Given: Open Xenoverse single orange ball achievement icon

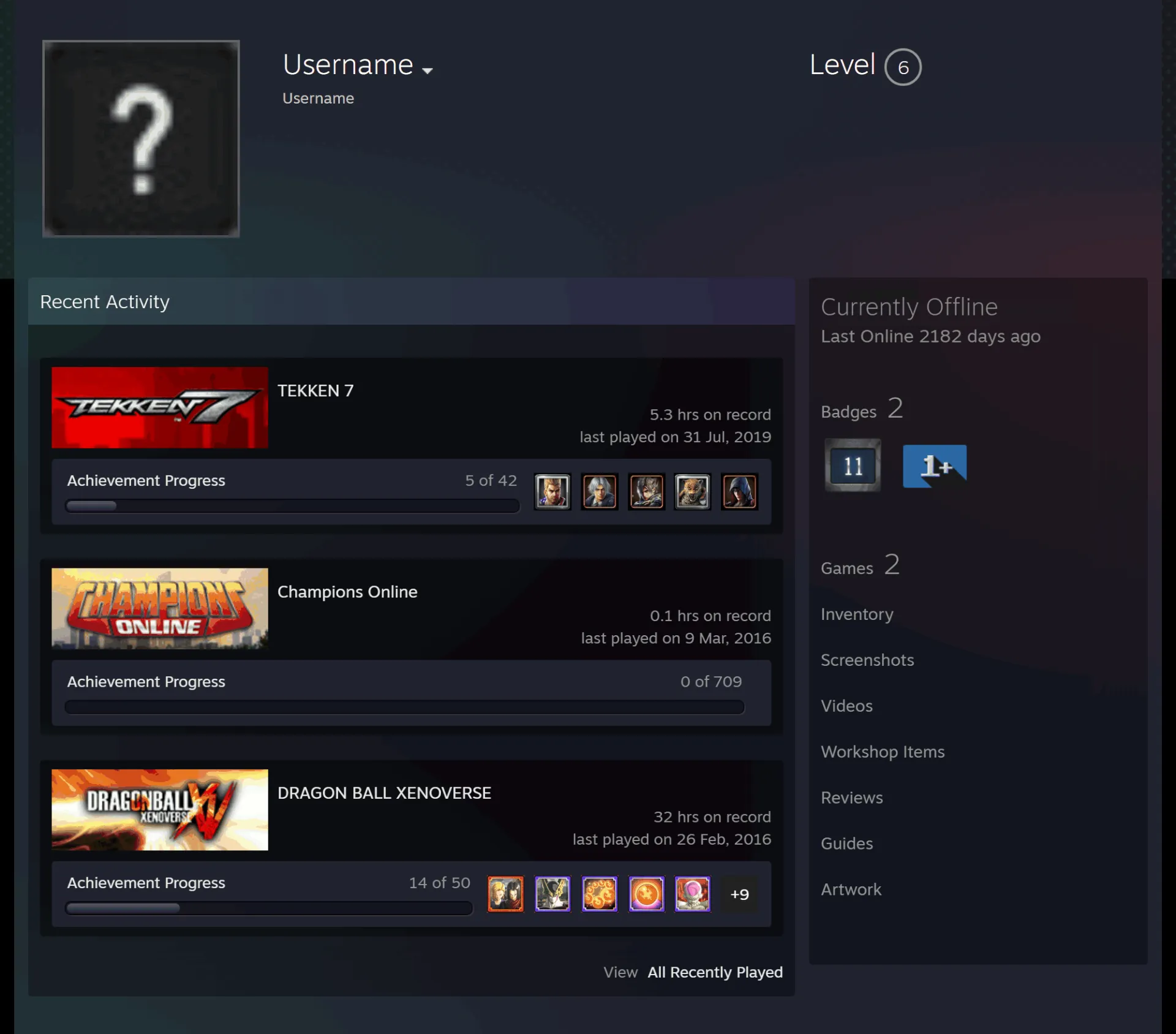Looking at the screenshot, I should (646, 894).
